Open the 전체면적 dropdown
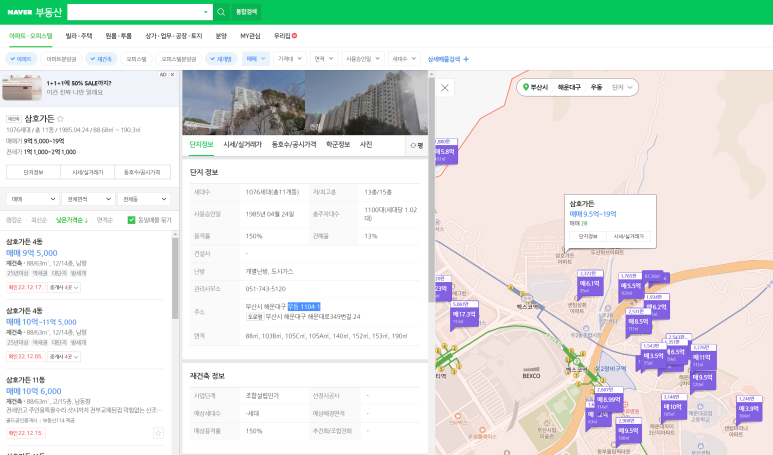 point(88,199)
